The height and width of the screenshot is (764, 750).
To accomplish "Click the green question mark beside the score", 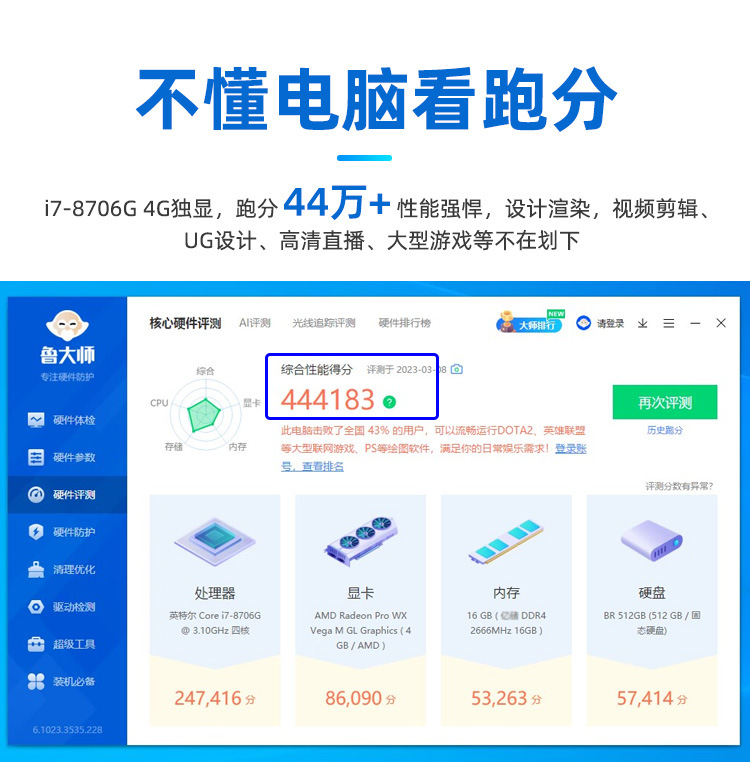I will tap(389, 402).
